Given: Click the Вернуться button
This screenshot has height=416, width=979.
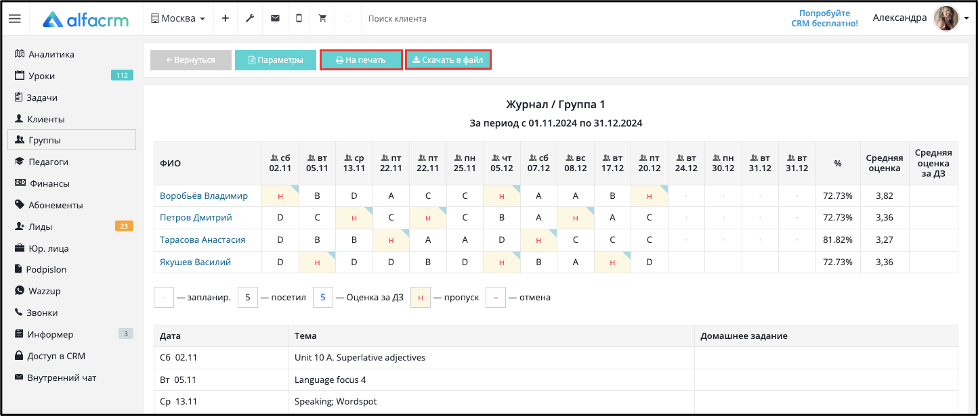Looking at the screenshot, I should [190, 60].
